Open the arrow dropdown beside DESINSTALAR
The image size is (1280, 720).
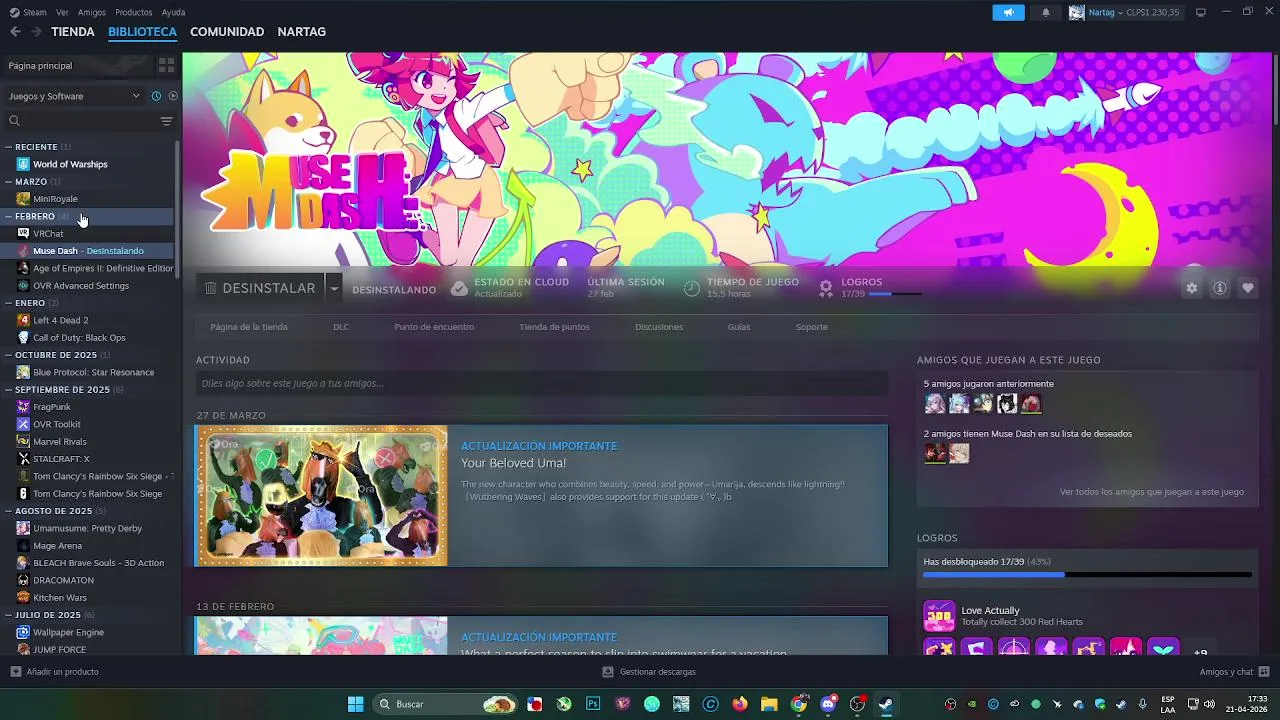334,288
